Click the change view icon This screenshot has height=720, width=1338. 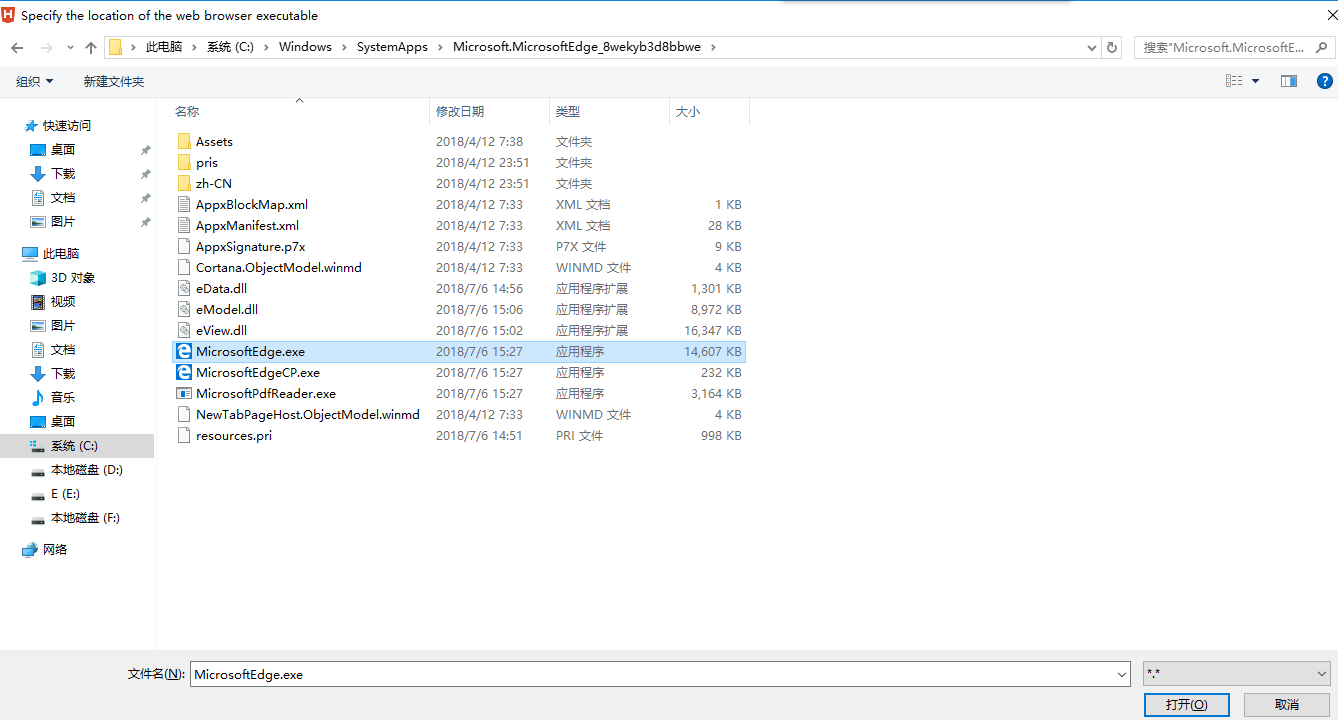(1235, 81)
